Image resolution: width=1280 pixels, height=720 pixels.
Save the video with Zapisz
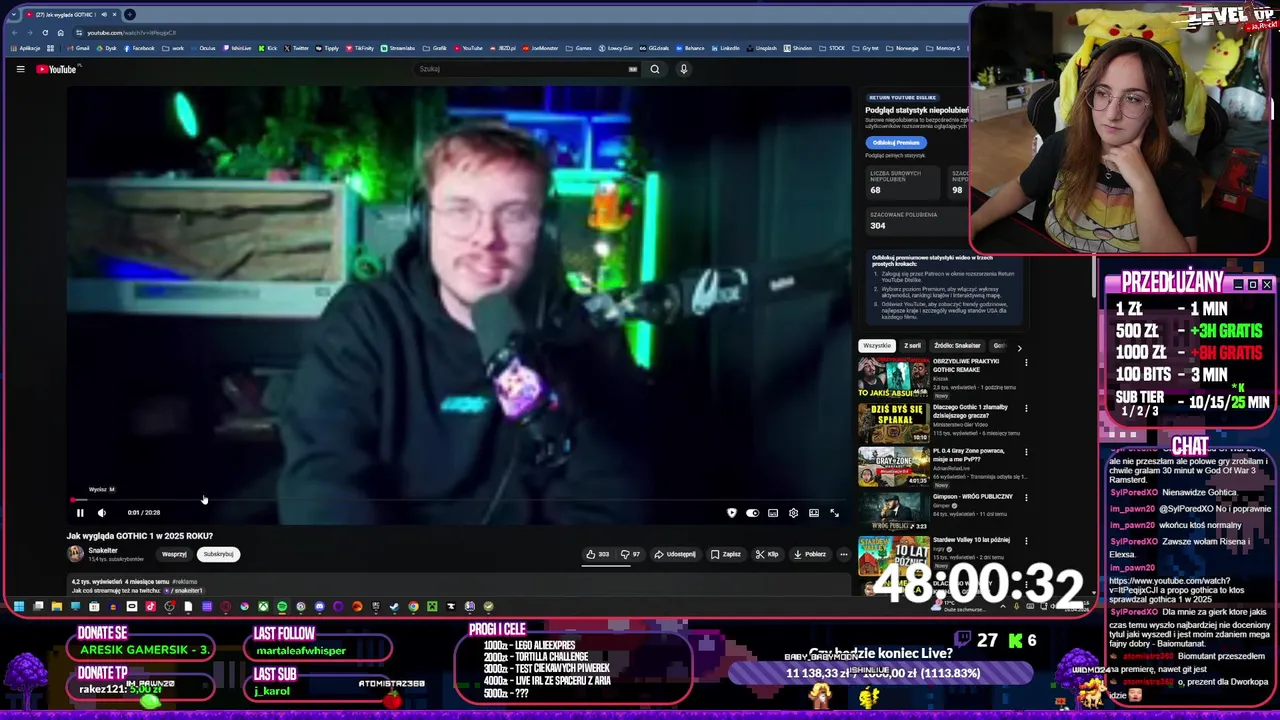726,554
